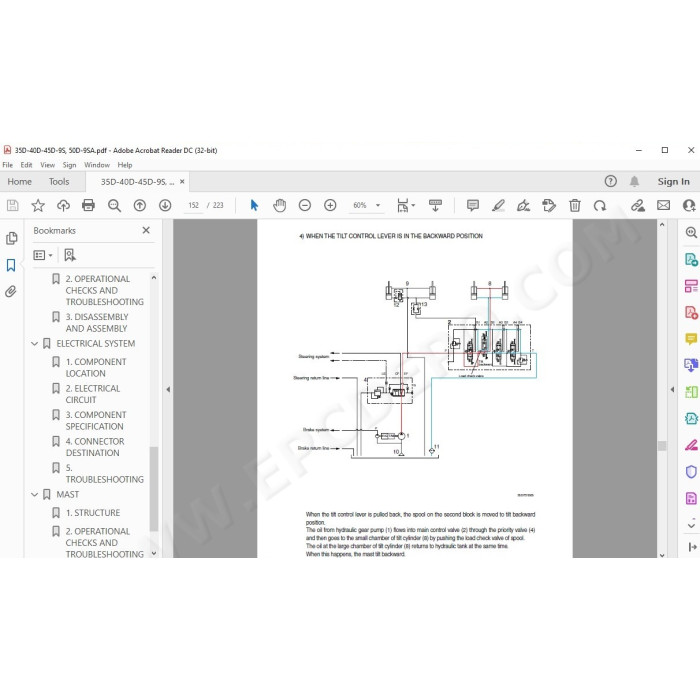Viewport: 700px width, 700px height.
Task: Zoom out with the minus circle button
Action: [305, 205]
